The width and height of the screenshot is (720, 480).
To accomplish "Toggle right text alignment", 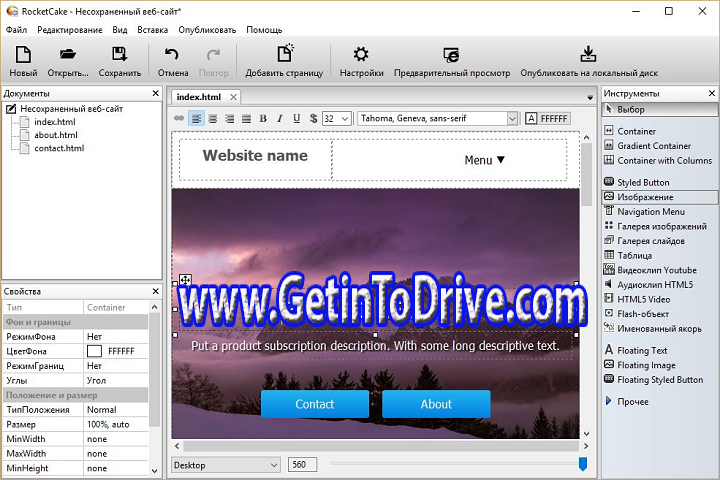I will tap(230, 119).
